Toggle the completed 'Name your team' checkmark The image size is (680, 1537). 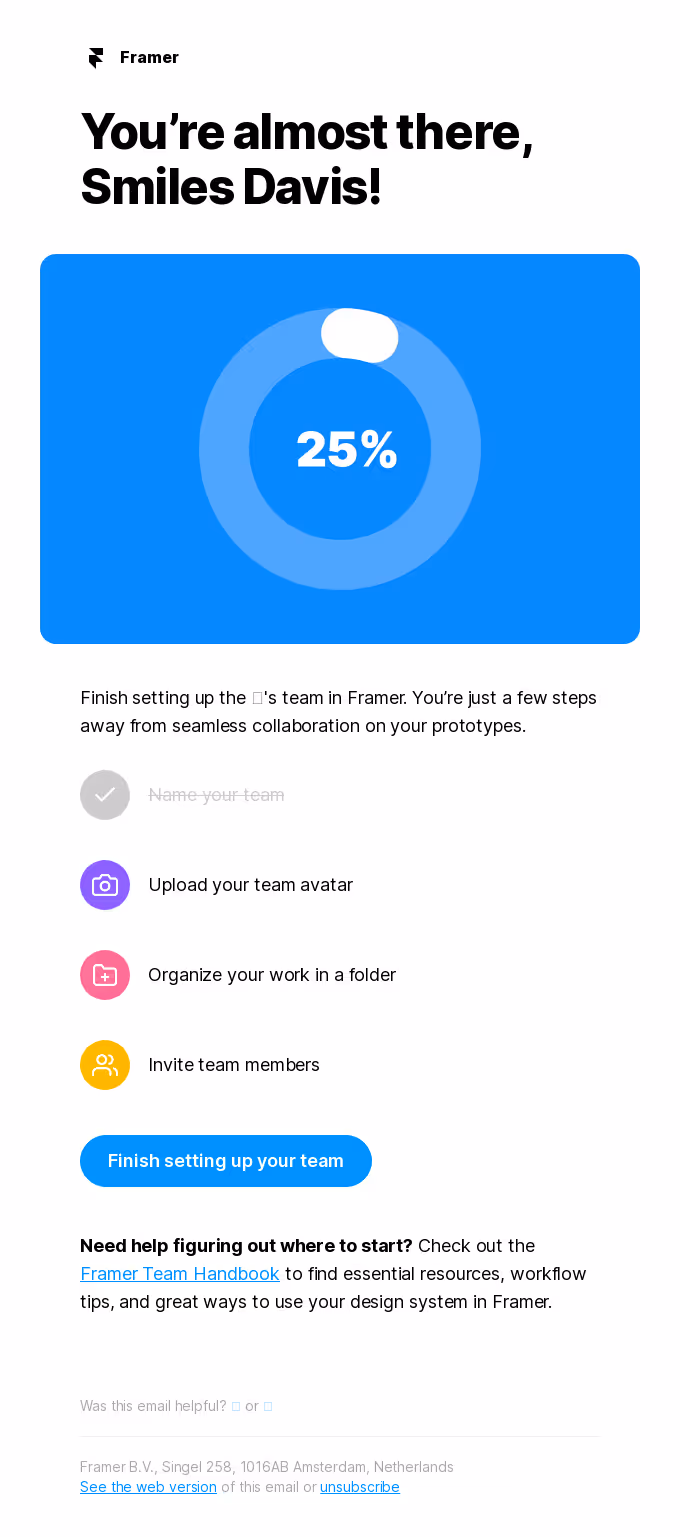(105, 795)
